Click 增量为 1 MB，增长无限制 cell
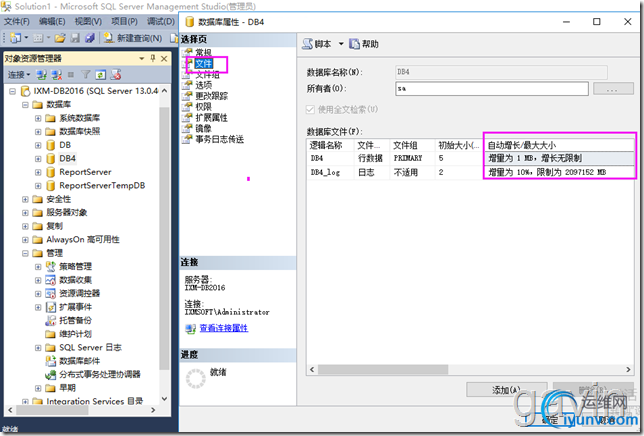644x436 pixels. pos(559,158)
